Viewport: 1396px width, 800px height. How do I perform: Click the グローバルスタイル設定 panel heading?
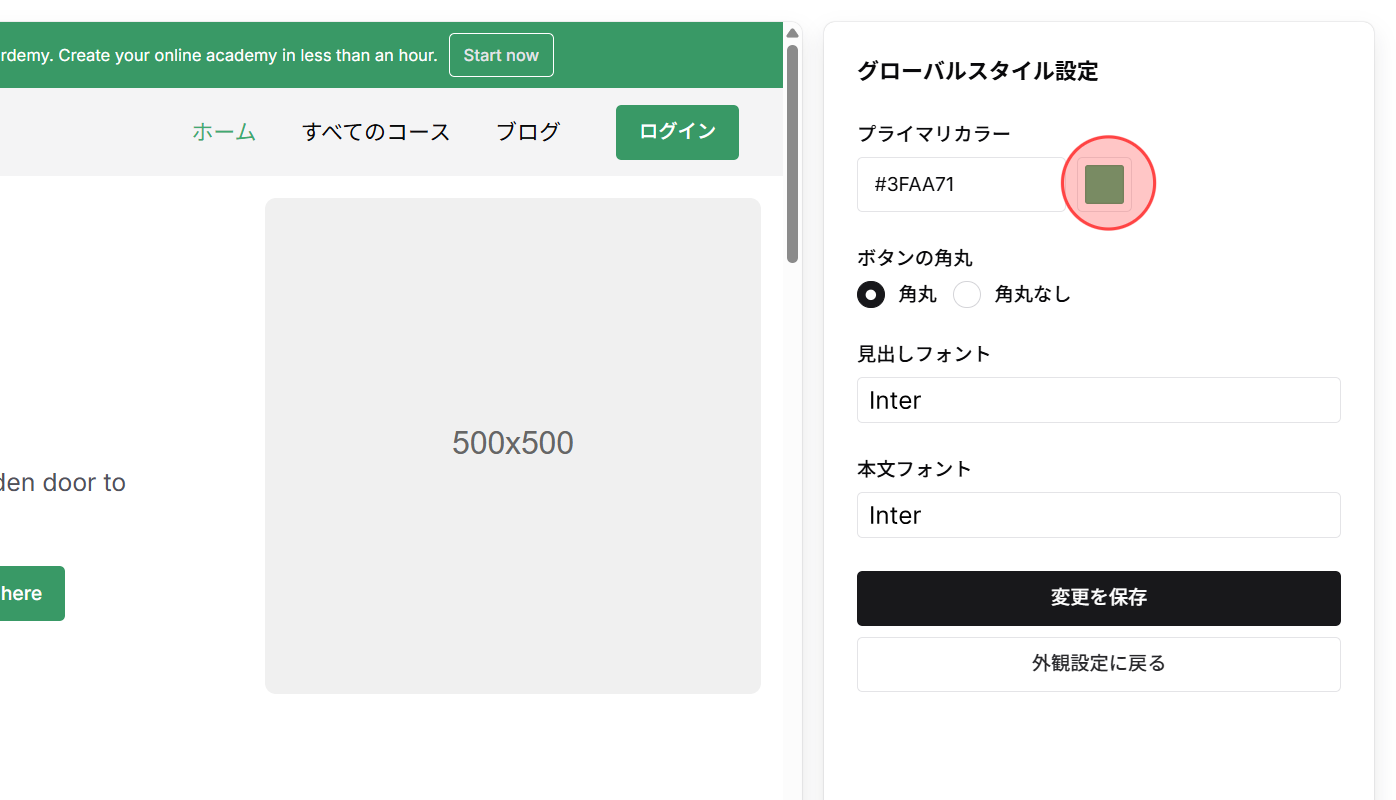[x=977, y=71]
